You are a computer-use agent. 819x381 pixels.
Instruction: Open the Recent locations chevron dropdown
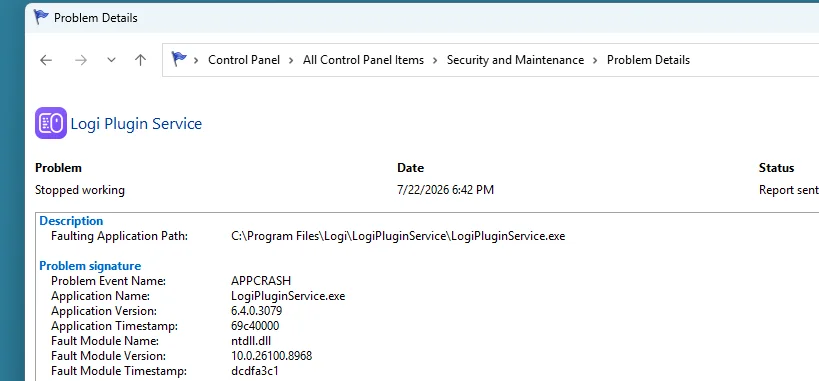click(111, 60)
